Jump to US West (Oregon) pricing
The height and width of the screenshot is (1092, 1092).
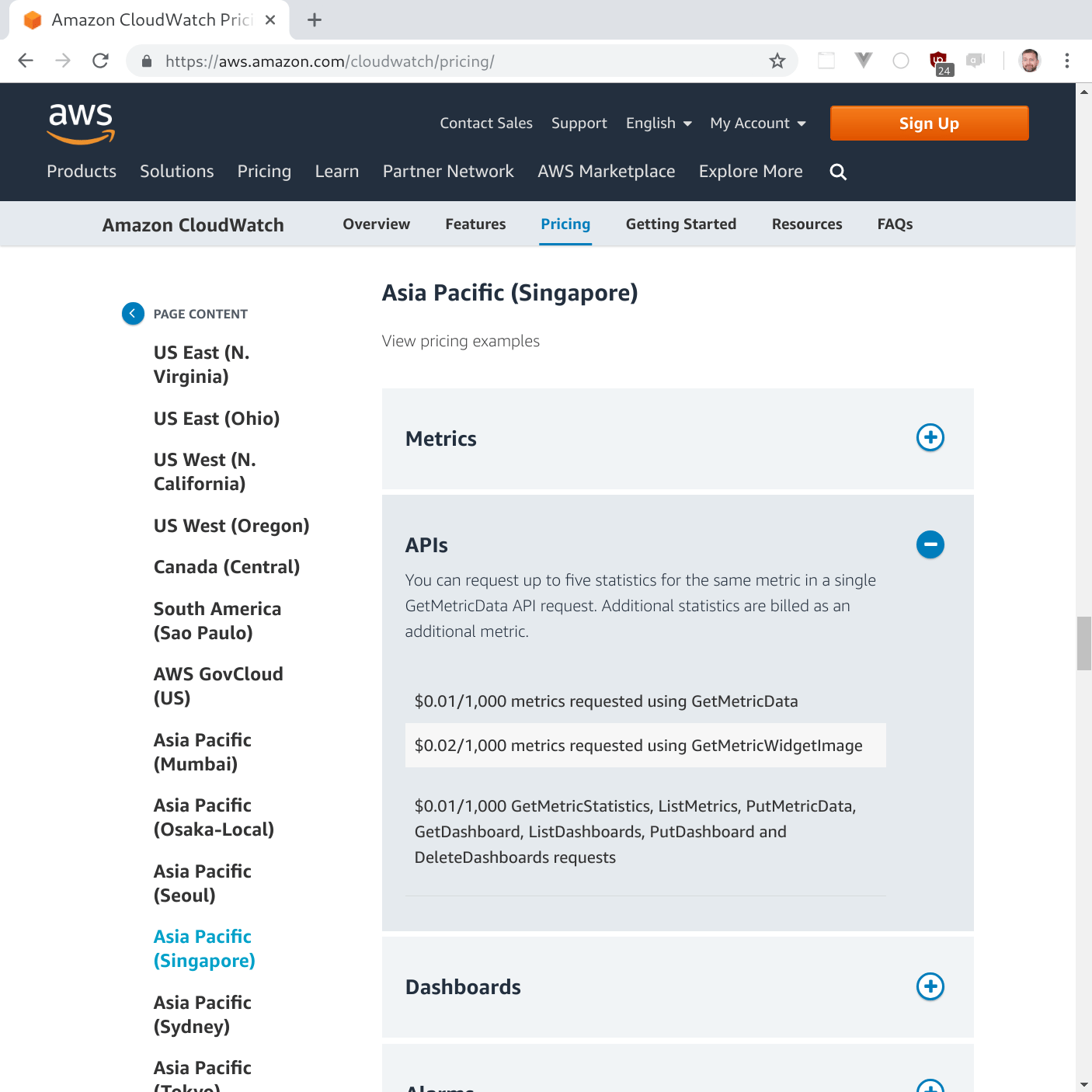coord(231,525)
